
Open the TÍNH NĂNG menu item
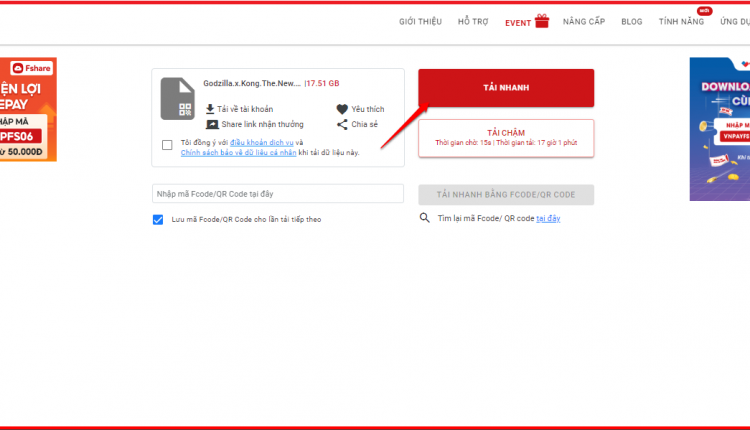[x=681, y=22]
